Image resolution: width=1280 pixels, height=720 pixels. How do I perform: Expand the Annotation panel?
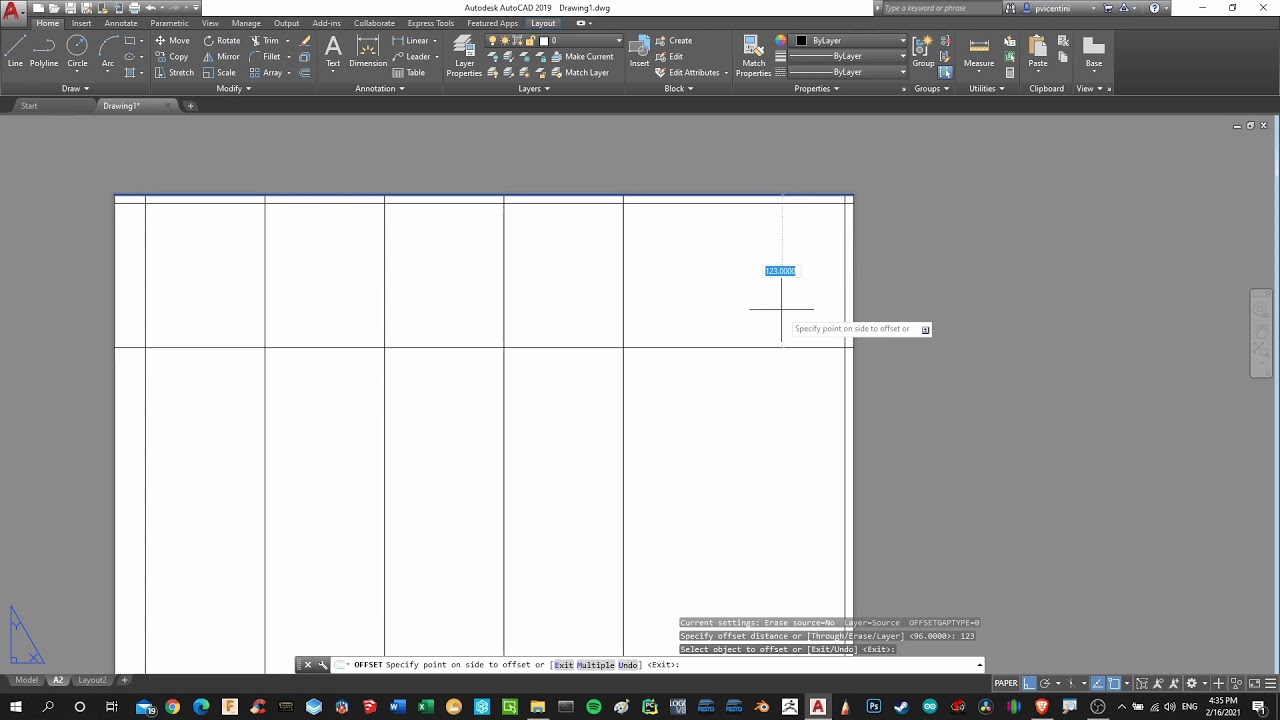pyautogui.click(x=380, y=88)
